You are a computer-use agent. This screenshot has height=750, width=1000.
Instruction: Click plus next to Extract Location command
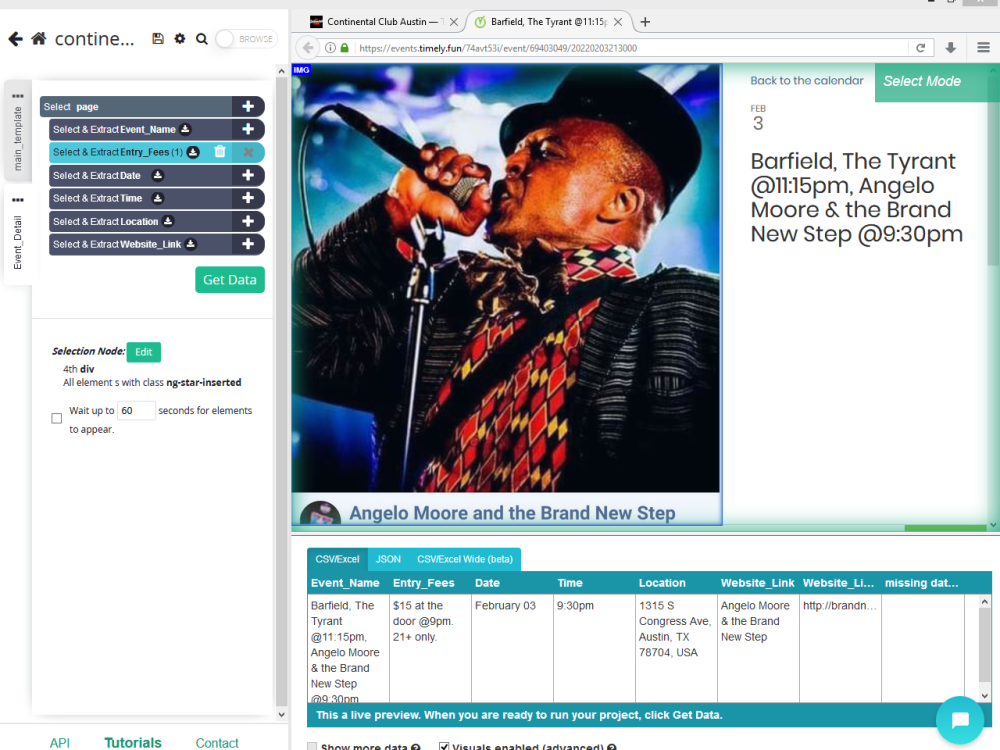[x=248, y=221]
